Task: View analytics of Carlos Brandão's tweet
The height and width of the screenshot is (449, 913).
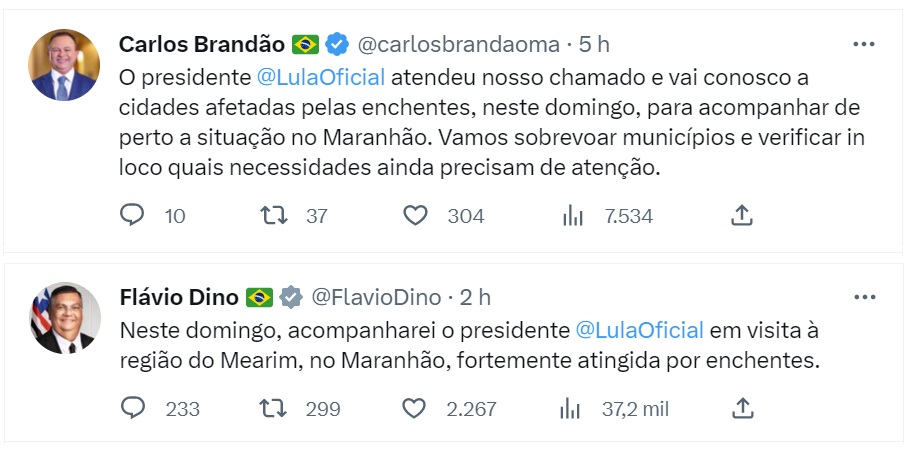Action: pos(572,215)
